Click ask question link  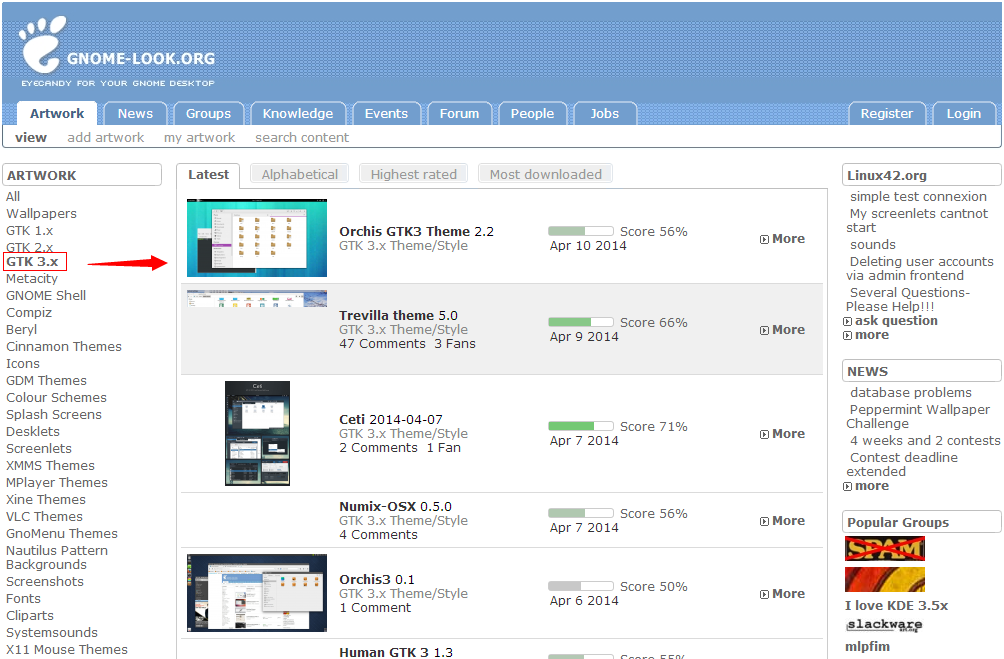(x=896, y=321)
